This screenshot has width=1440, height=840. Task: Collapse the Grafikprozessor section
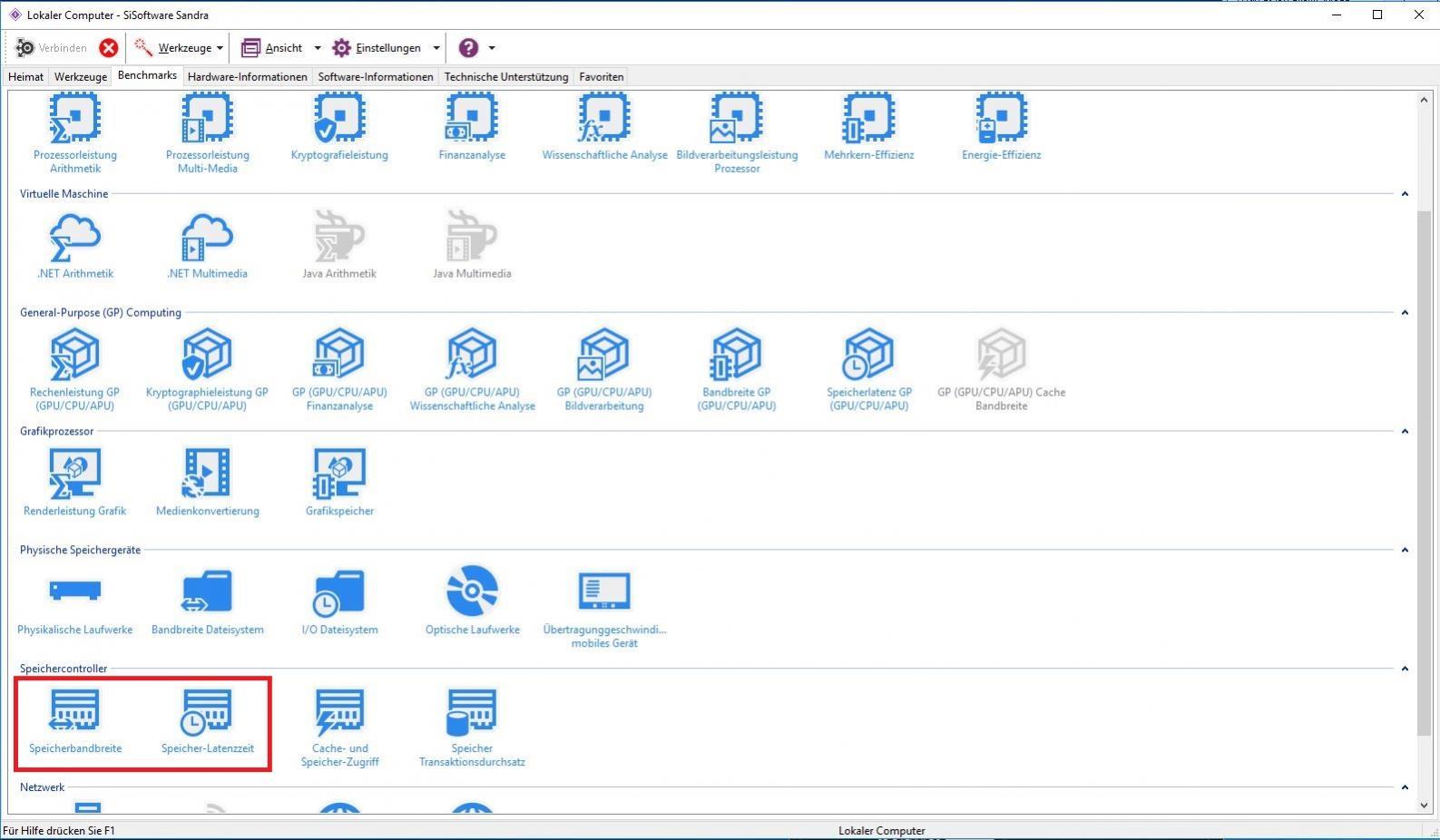[x=1405, y=432]
